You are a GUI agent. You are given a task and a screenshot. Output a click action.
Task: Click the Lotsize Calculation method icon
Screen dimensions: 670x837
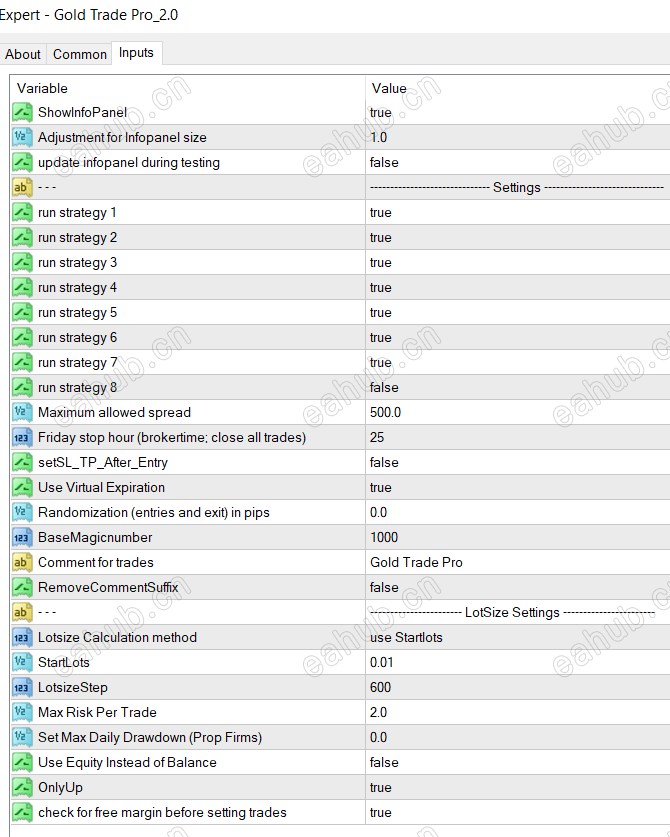22,637
